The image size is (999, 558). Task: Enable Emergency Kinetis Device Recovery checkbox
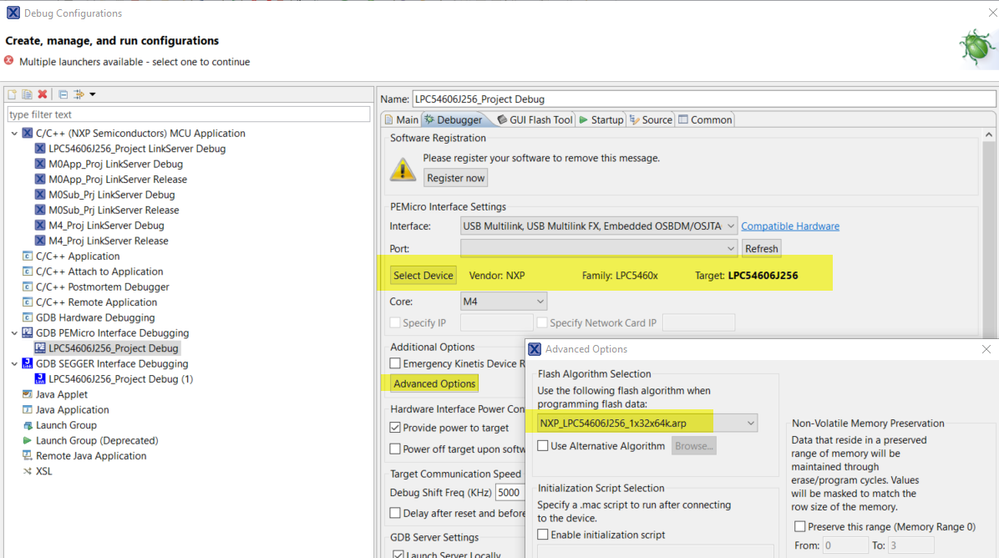coord(396,363)
